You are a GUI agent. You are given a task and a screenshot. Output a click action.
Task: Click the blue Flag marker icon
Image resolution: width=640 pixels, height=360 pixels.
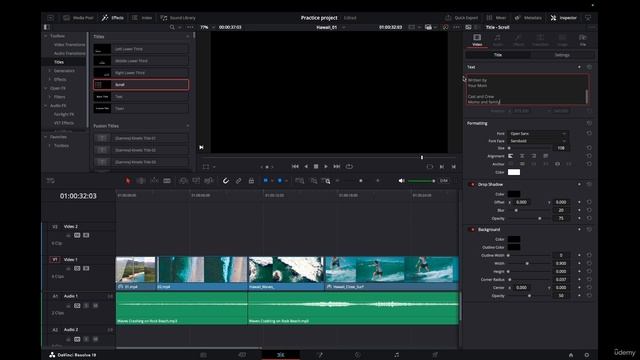pos(266,180)
